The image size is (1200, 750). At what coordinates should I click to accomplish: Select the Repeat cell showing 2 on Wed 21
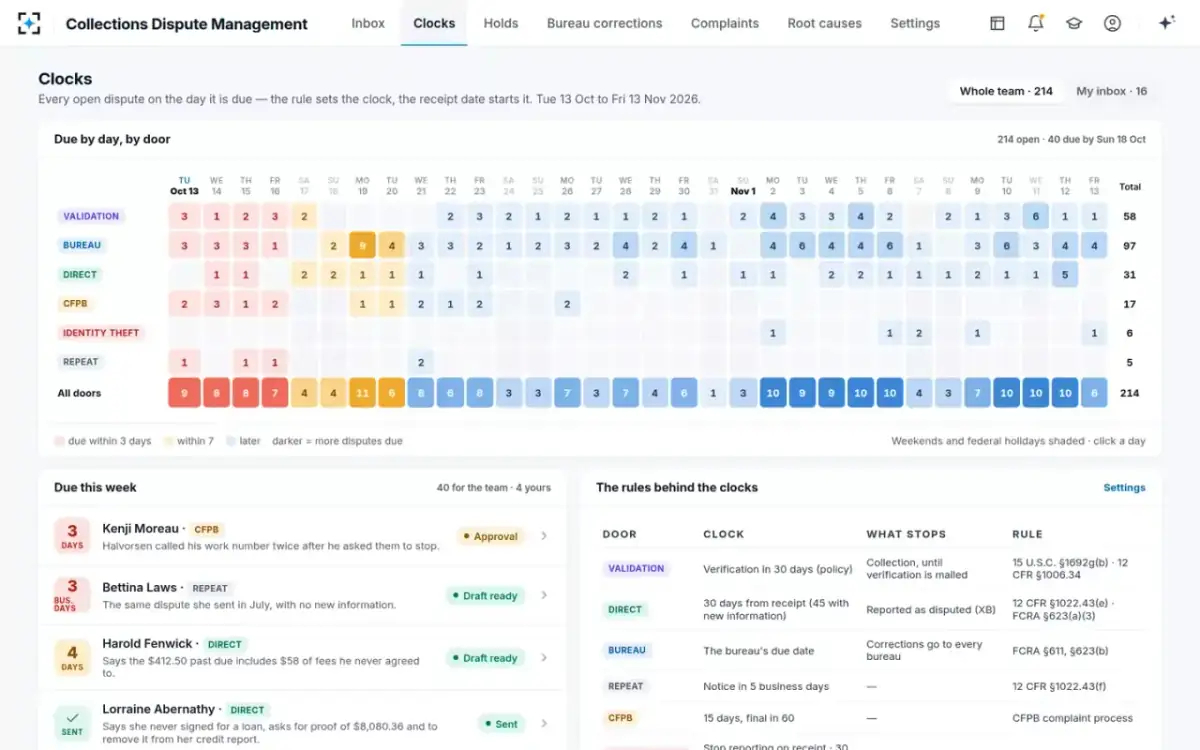coord(421,362)
